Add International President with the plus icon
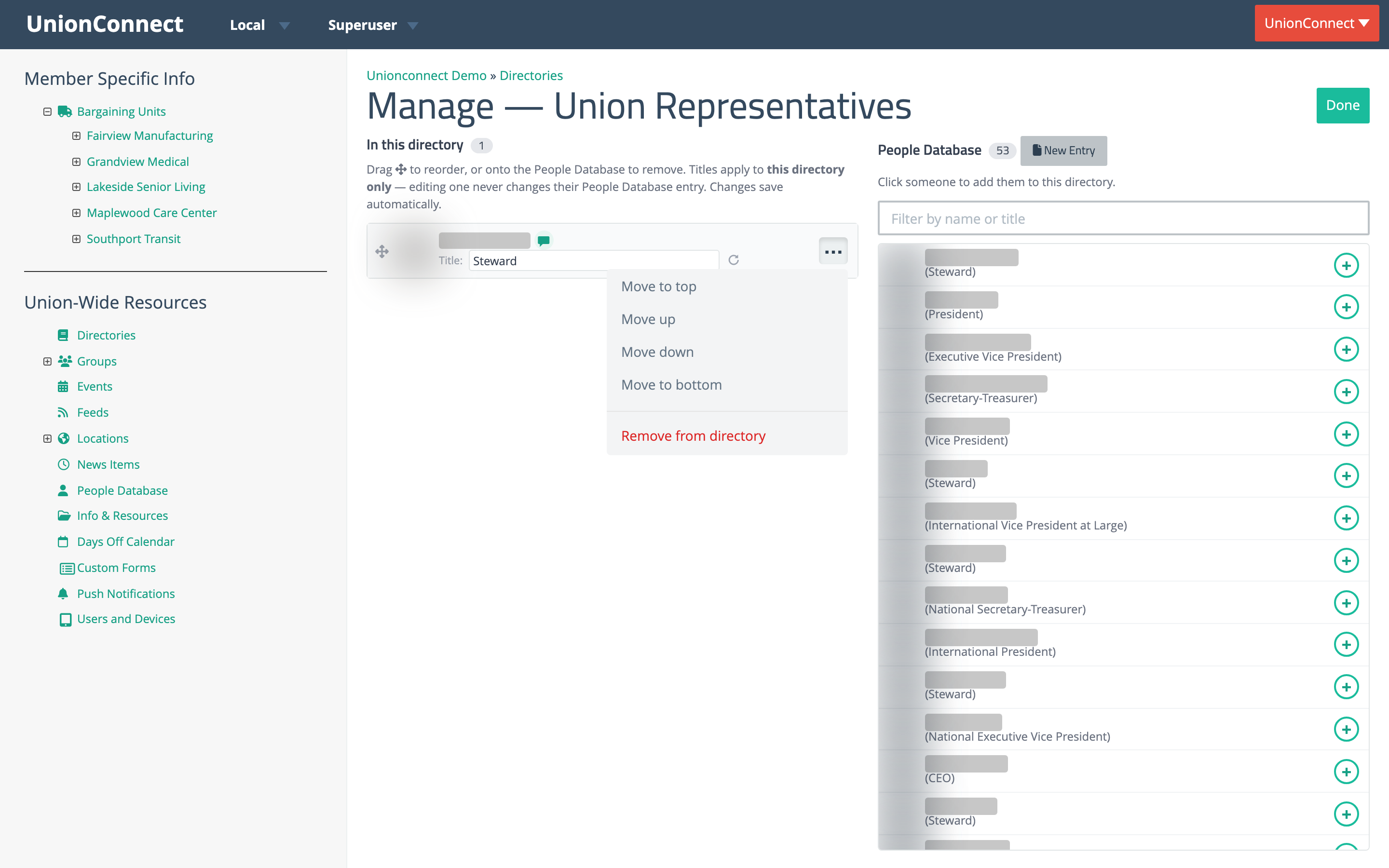Viewport: 1389px width, 868px height. tap(1346, 644)
